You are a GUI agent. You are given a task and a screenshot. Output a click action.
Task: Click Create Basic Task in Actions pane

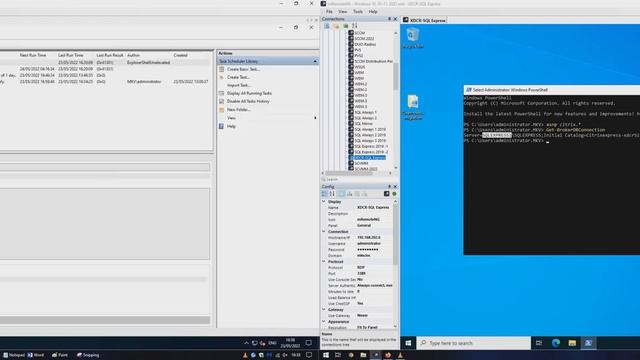tap(243, 69)
